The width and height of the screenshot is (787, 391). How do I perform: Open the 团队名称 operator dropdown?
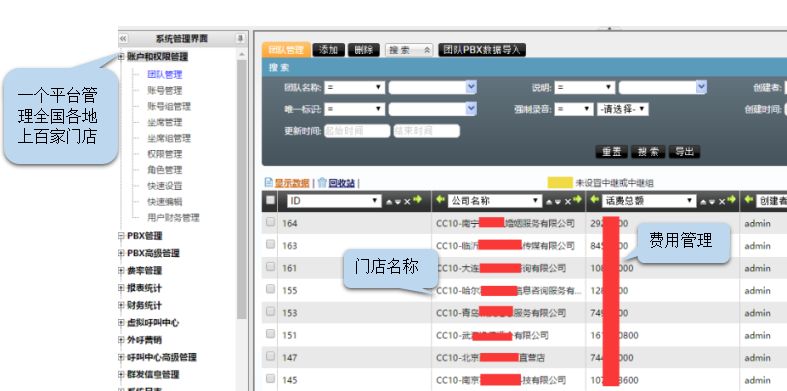(354, 87)
